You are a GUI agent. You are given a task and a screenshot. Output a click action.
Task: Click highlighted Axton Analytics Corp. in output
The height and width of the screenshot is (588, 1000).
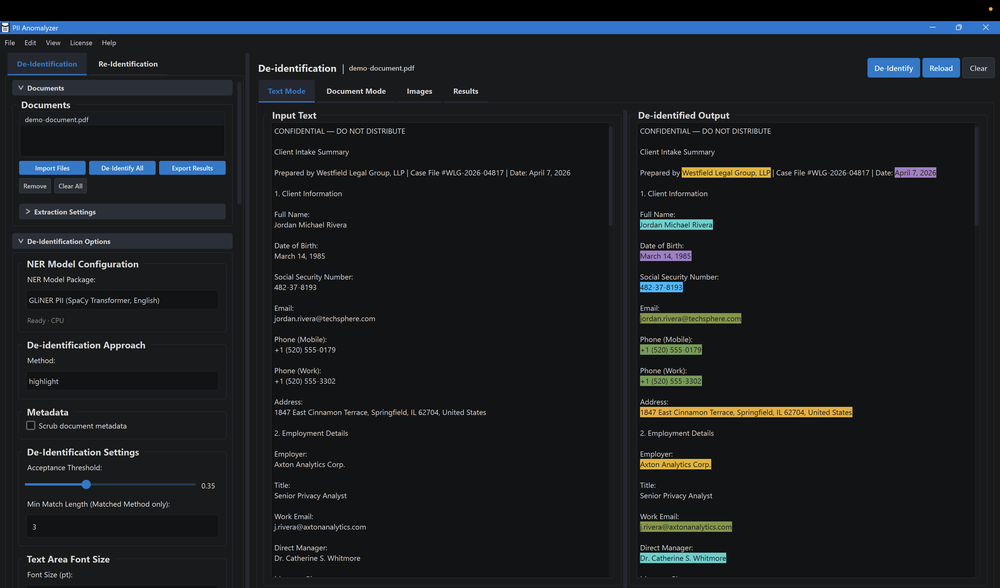[675, 465]
